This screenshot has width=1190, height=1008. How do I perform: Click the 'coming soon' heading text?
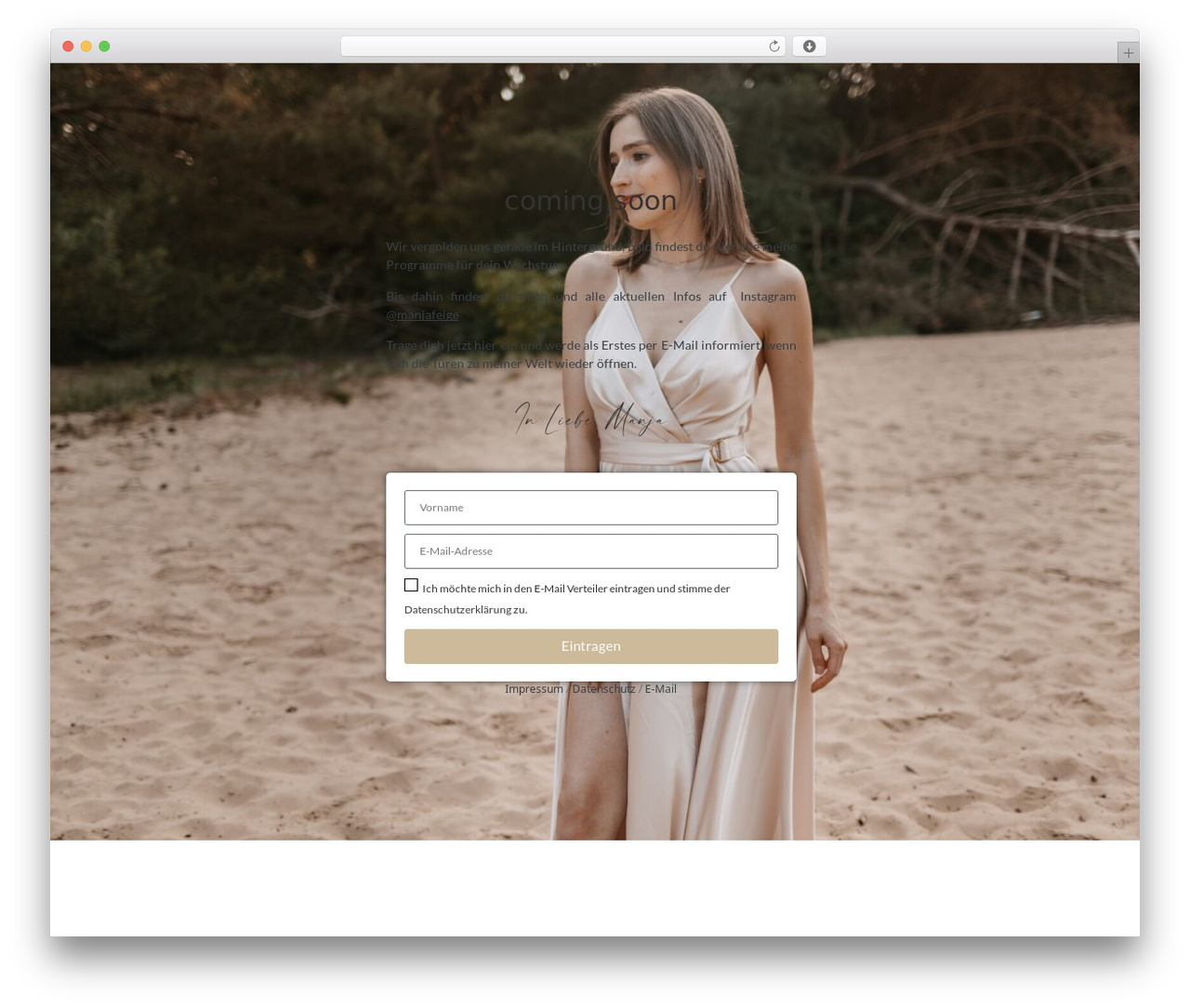(x=590, y=200)
